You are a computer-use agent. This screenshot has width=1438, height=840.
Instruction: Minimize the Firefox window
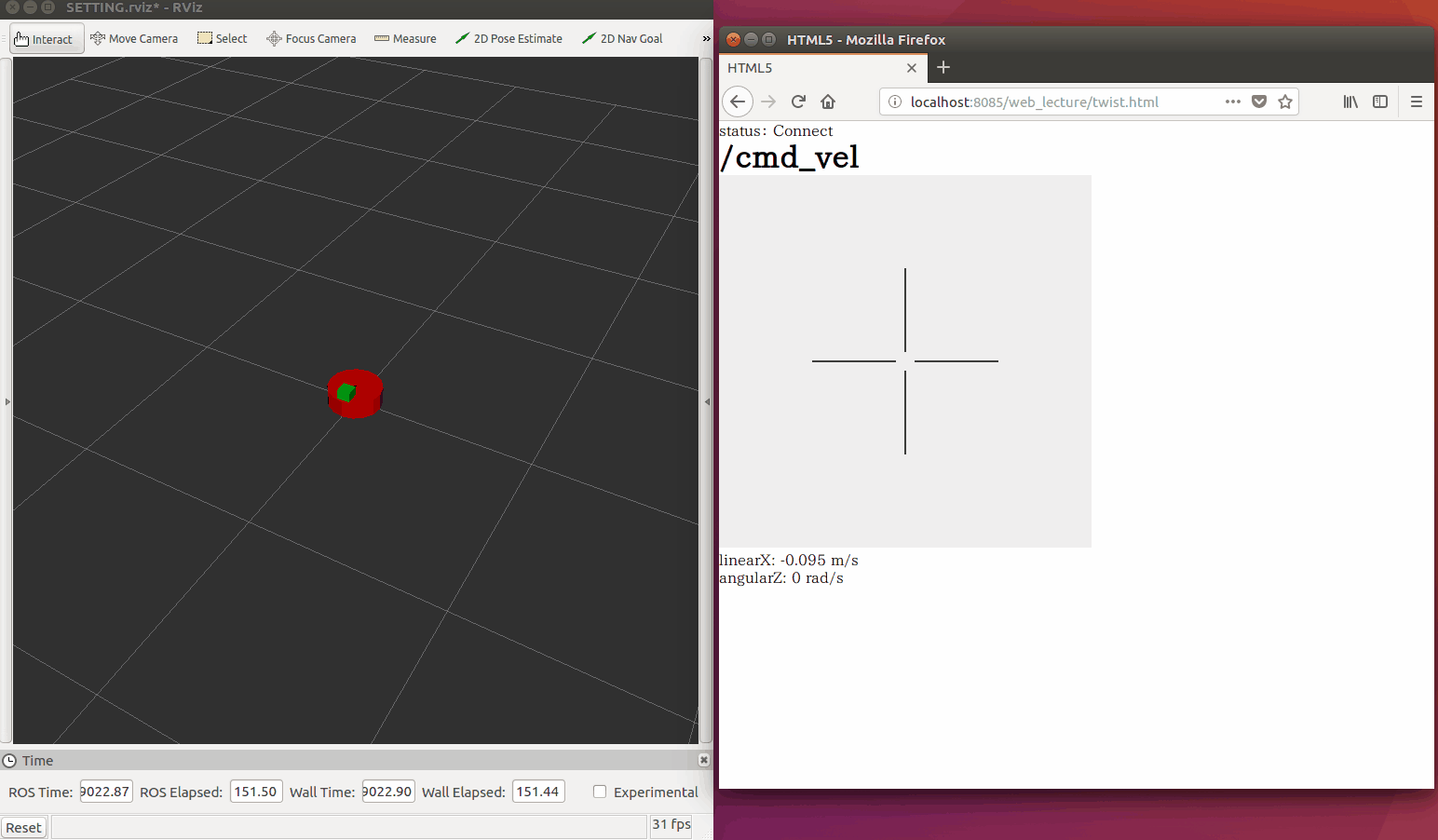point(751,39)
